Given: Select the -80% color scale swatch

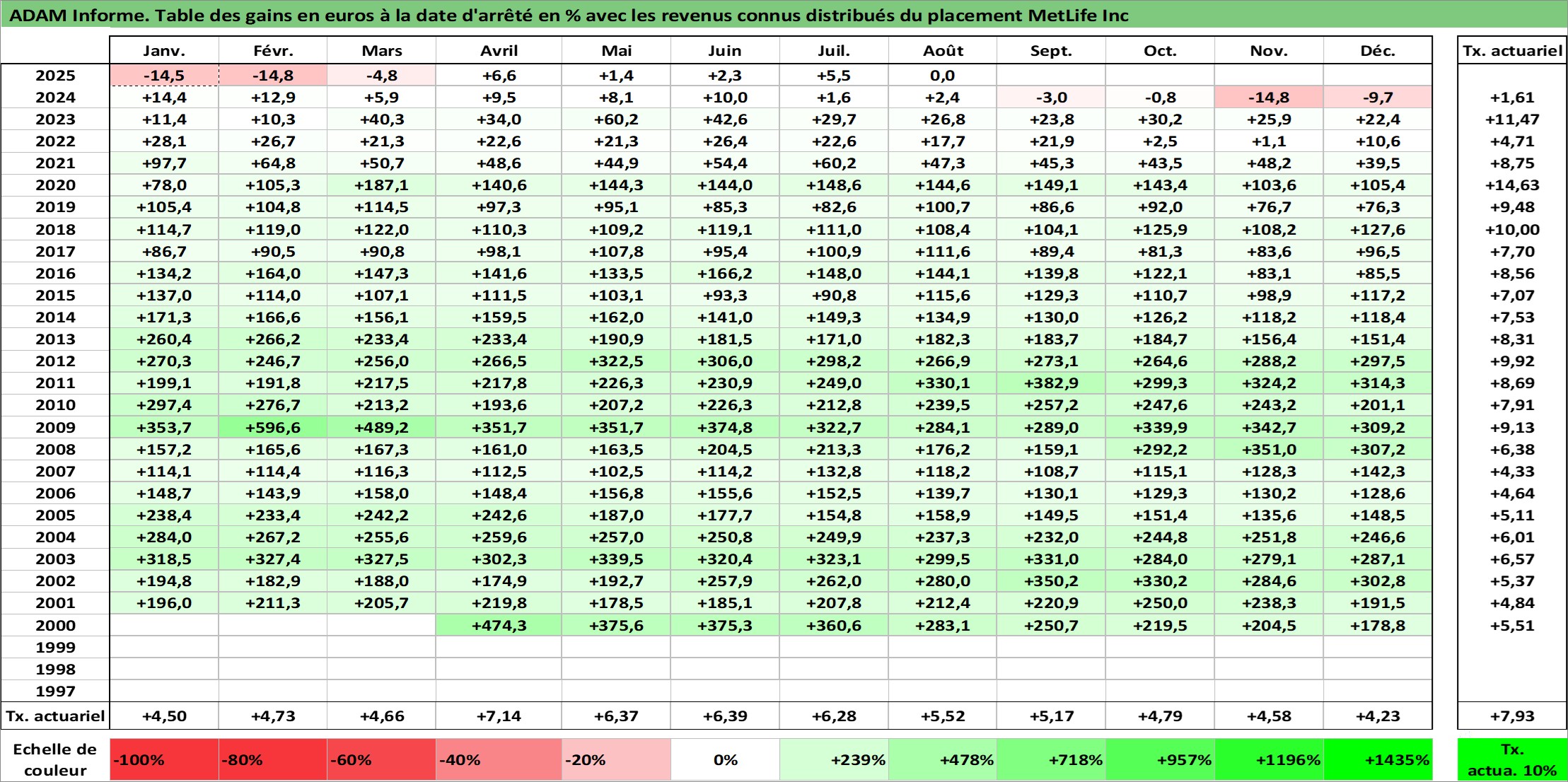Looking at the screenshot, I should (273, 760).
